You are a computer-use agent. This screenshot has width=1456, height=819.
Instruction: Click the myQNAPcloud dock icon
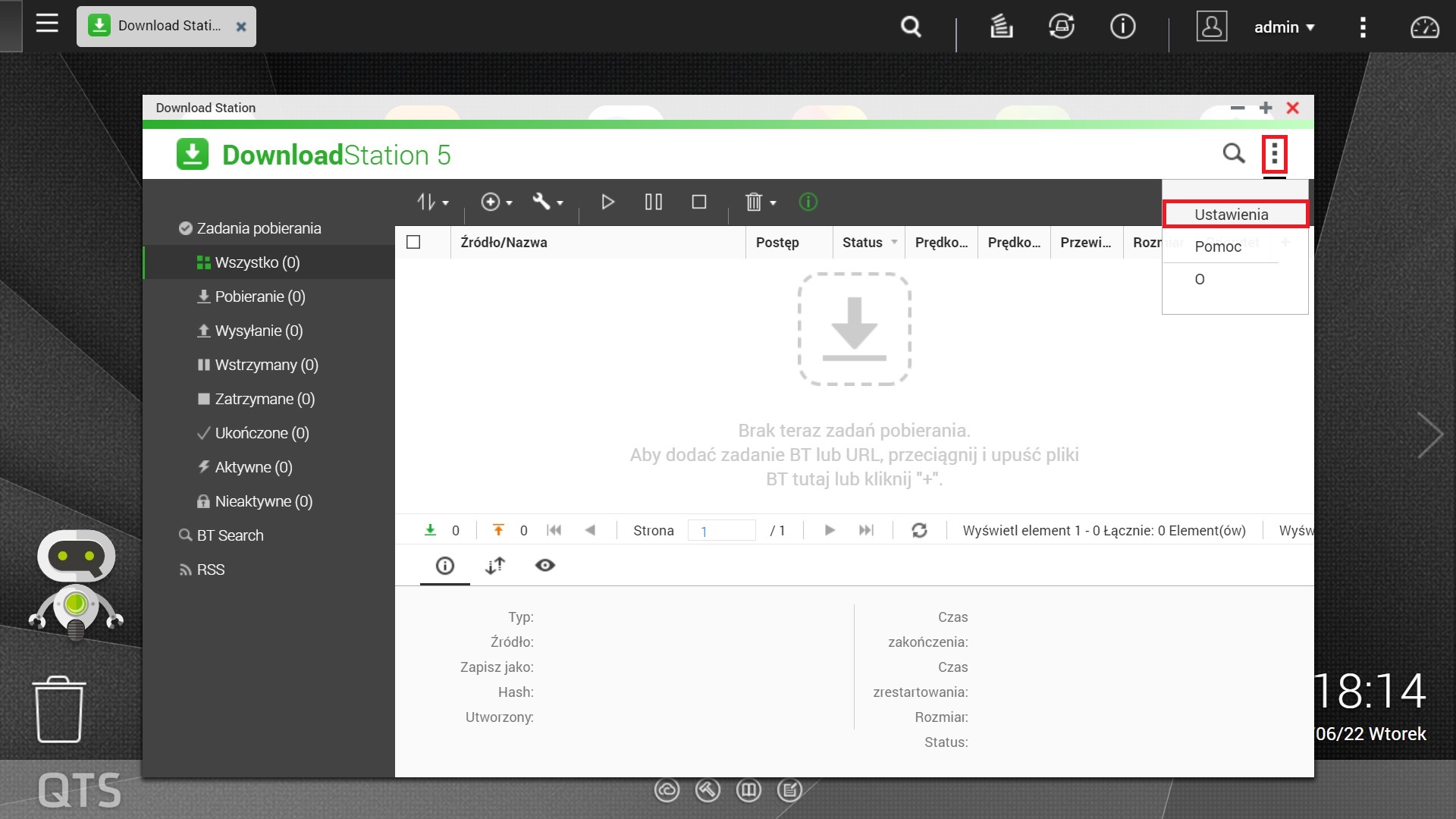click(x=667, y=791)
